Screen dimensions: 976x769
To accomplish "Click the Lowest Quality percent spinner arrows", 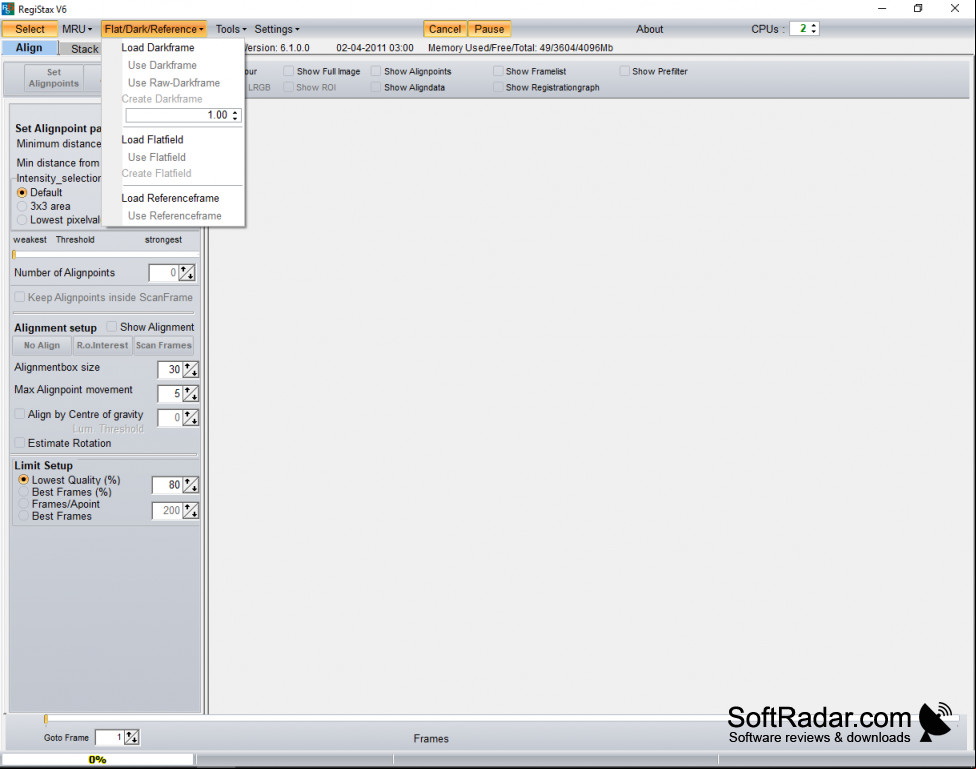I will pos(190,484).
